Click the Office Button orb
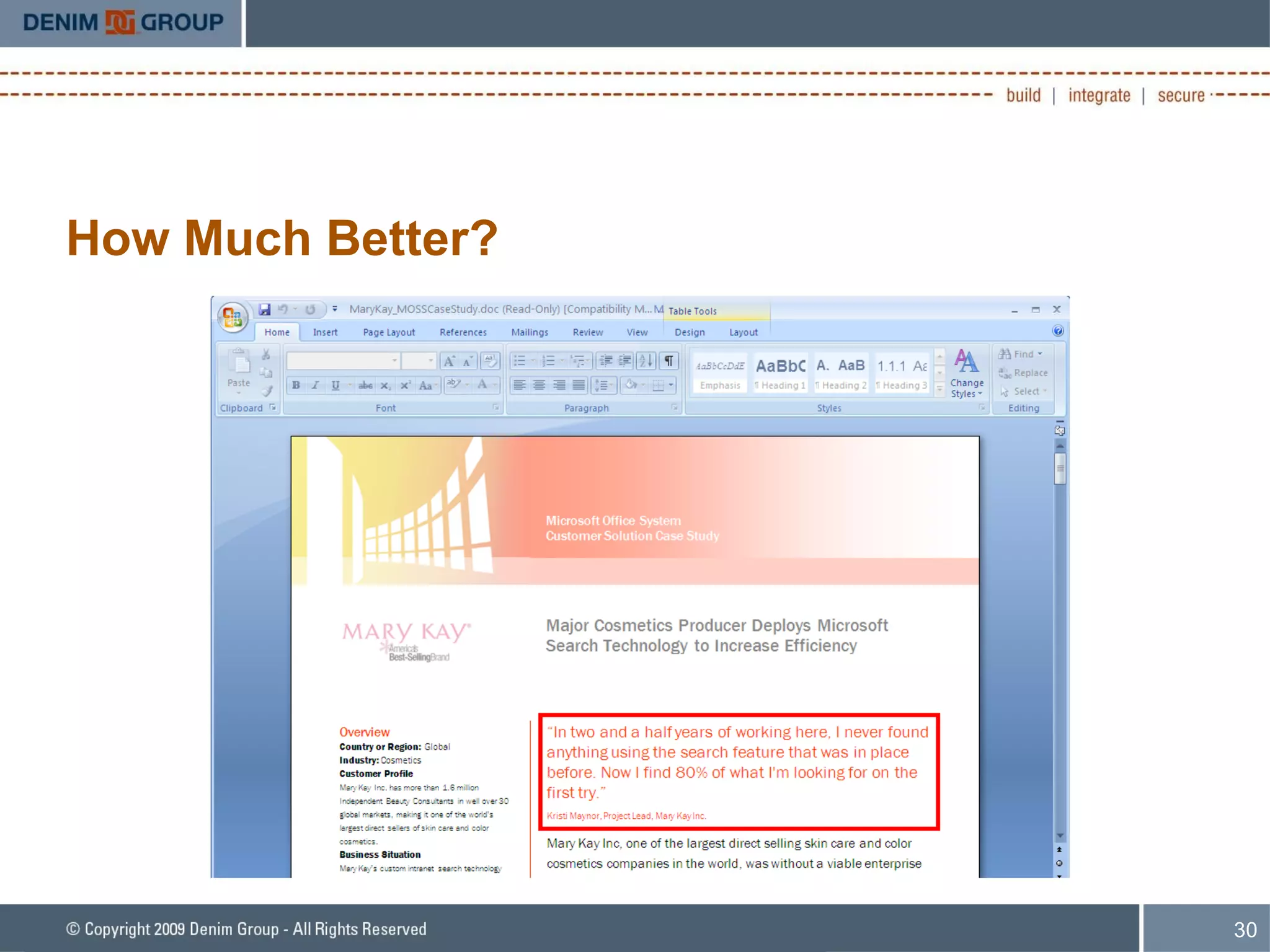This screenshot has height=952, width=1270. coord(233,317)
